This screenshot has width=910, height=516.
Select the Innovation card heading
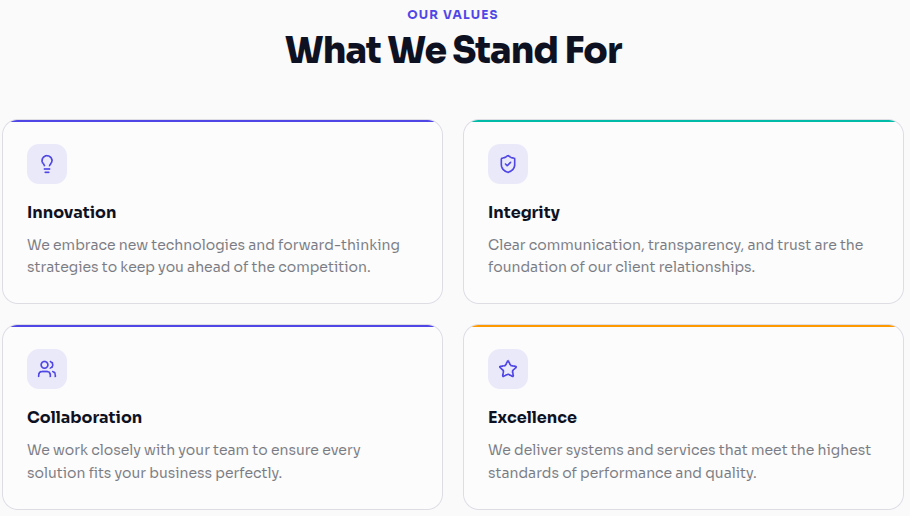click(x=71, y=212)
